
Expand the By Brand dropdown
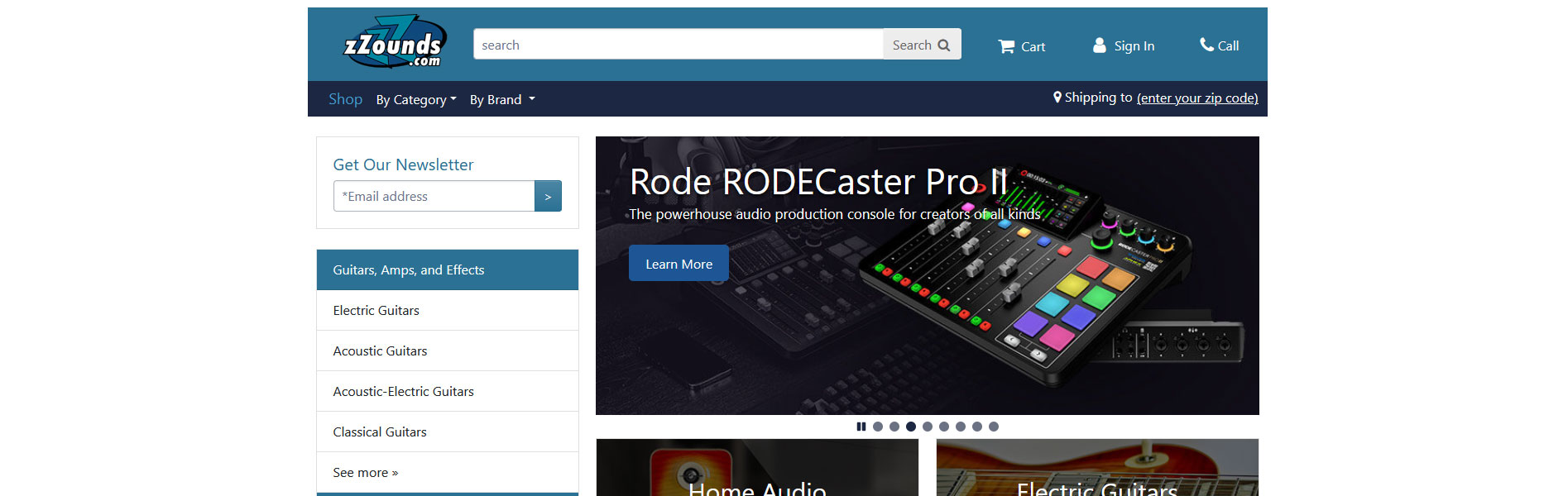[502, 99]
